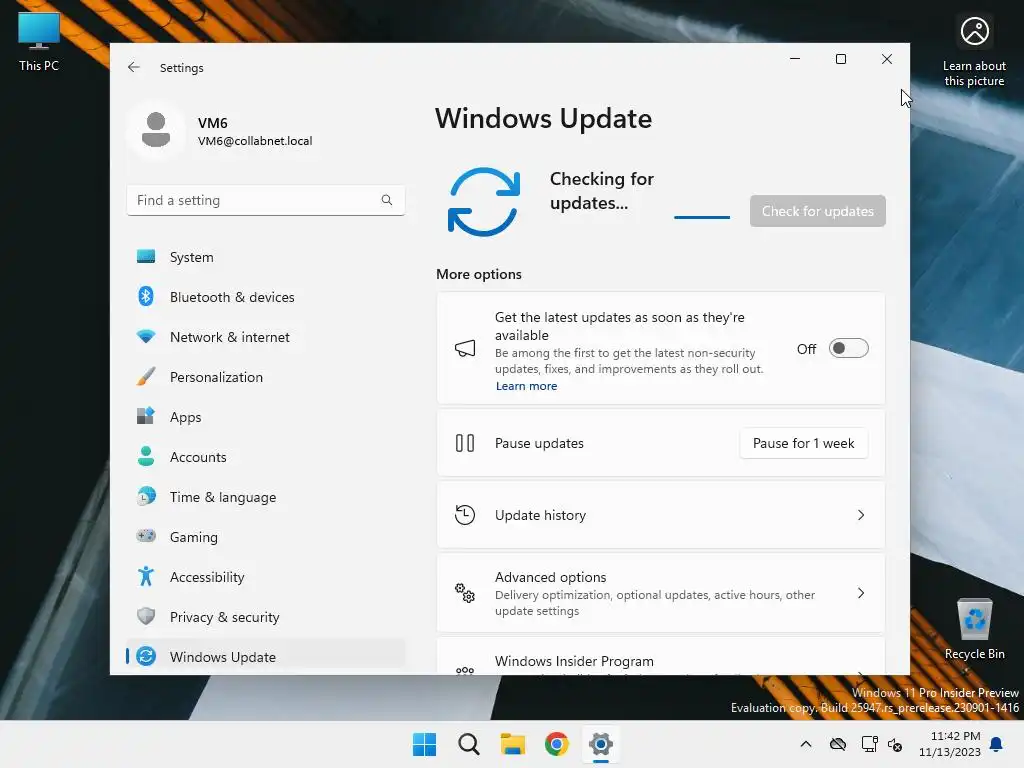Click the VM6 user avatar picture
This screenshot has width=1024, height=768.
click(156, 130)
